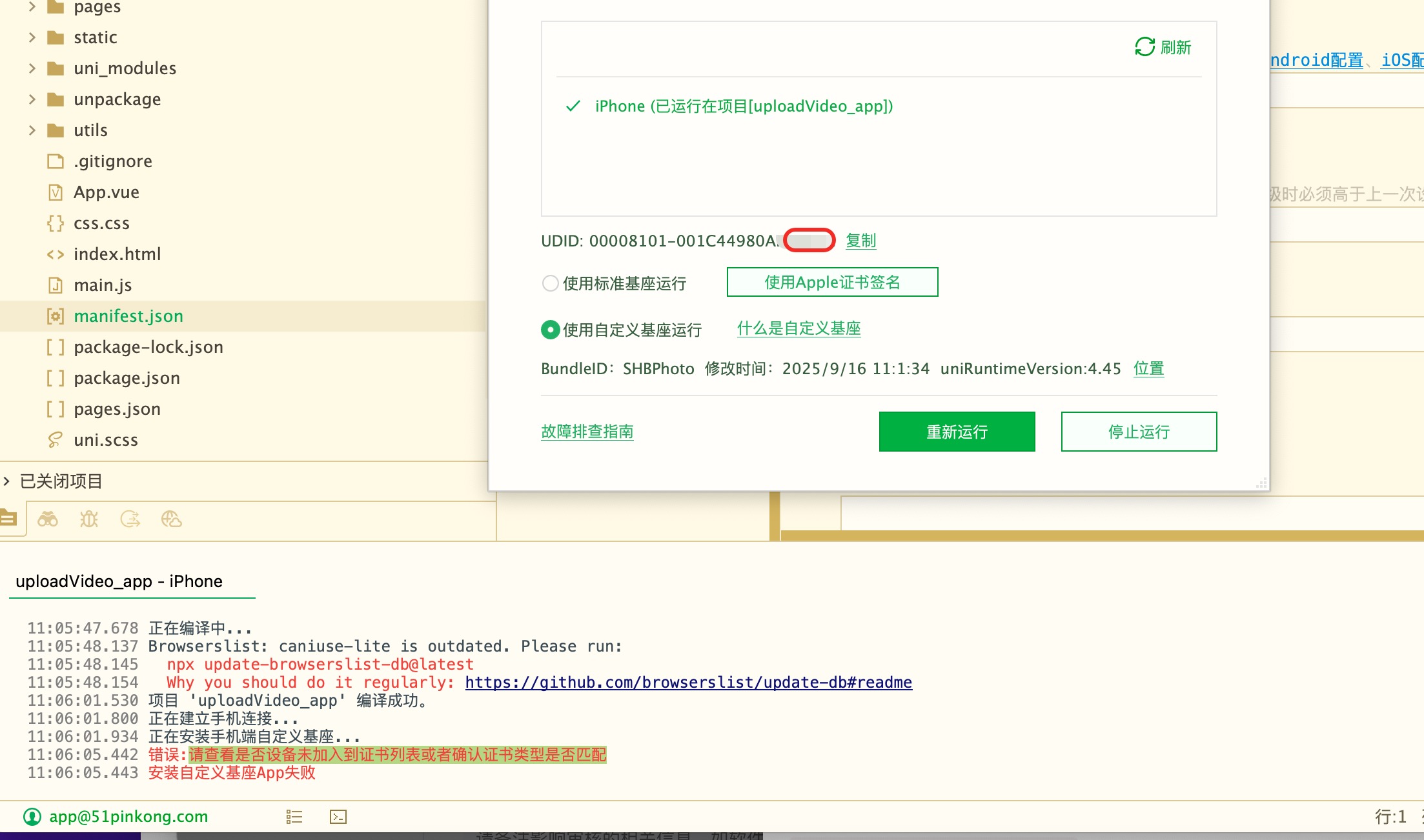This screenshot has width=1424, height=840.
Task: Click the 重新运行 rerun button
Action: tap(957, 432)
